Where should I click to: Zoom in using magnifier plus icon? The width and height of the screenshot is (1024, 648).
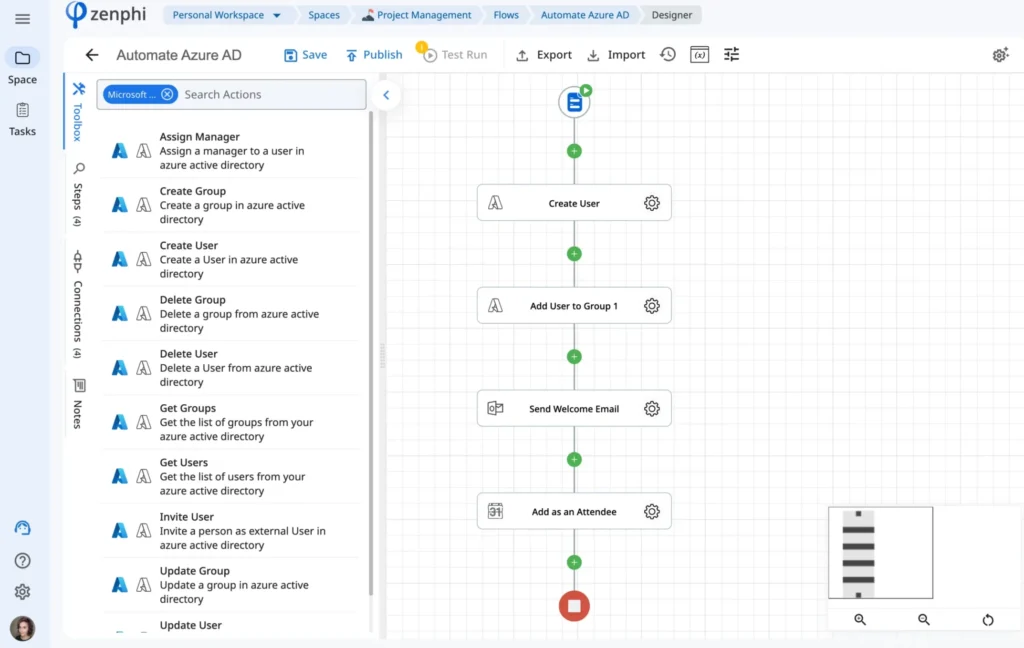tap(860, 619)
